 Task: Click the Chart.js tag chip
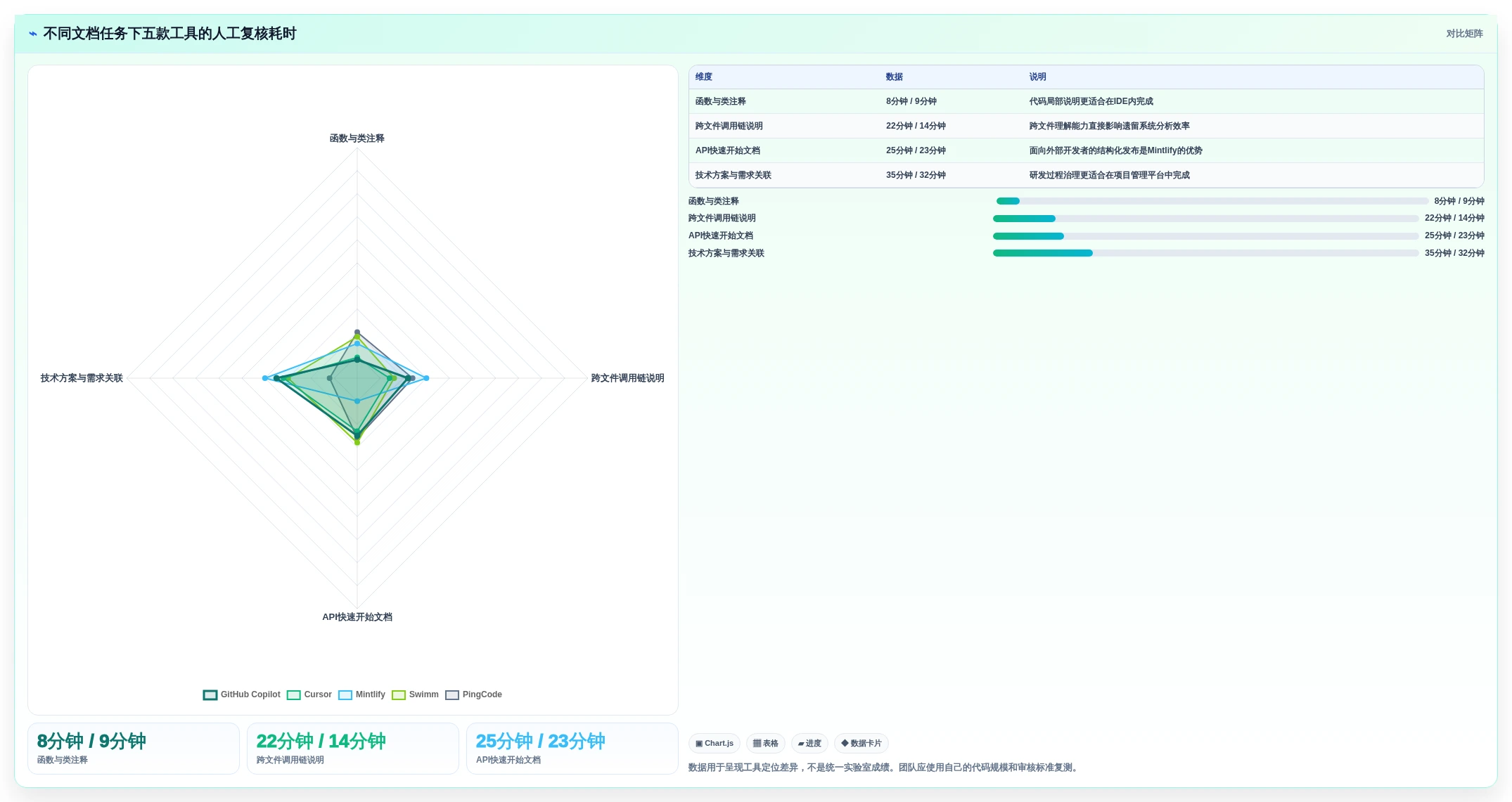click(715, 743)
